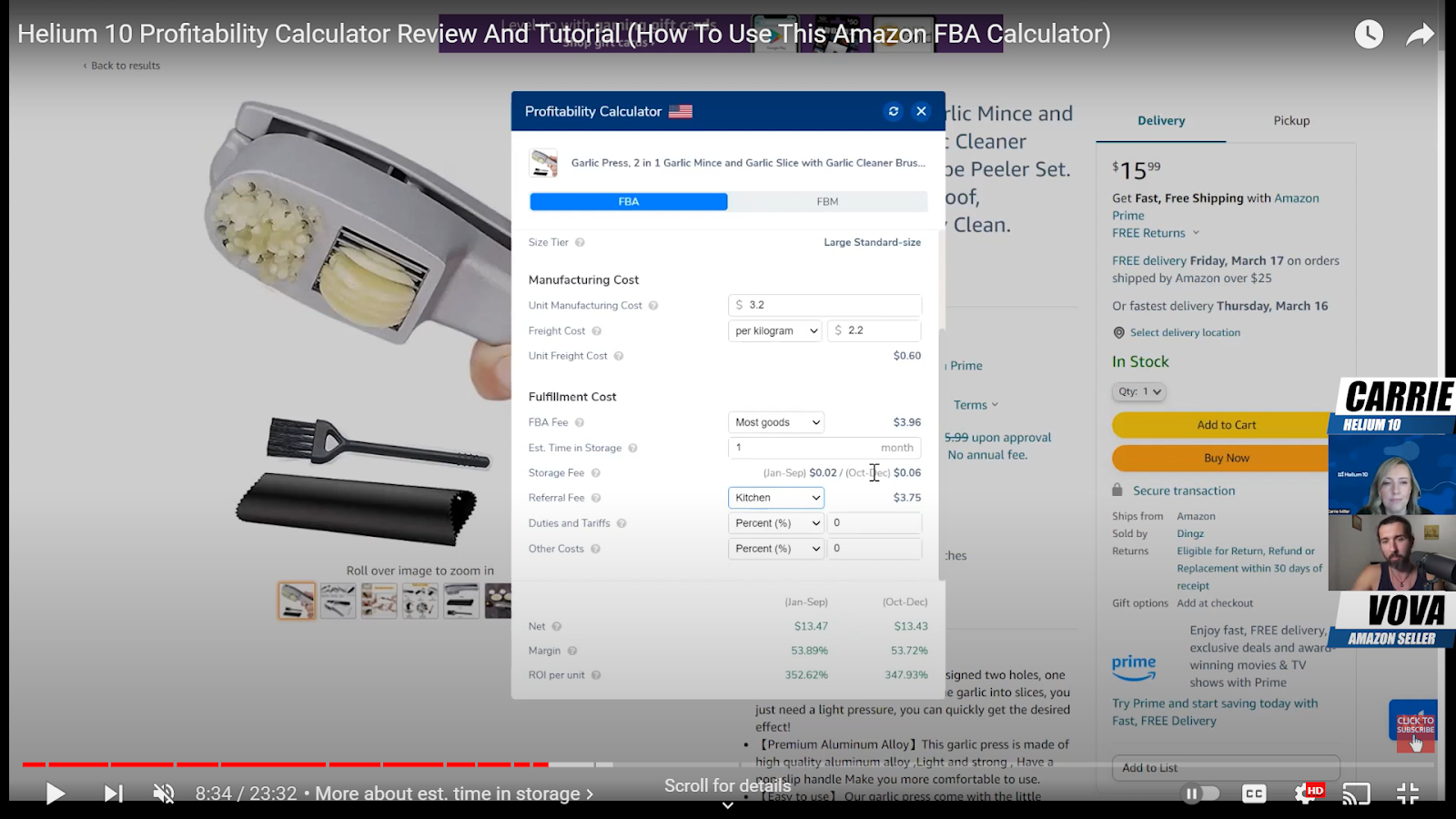Open the 'More about est. time in storage' chapter
Viewport: 1456px width, 819px height.
pyautogui.click(x=454, y=794)
